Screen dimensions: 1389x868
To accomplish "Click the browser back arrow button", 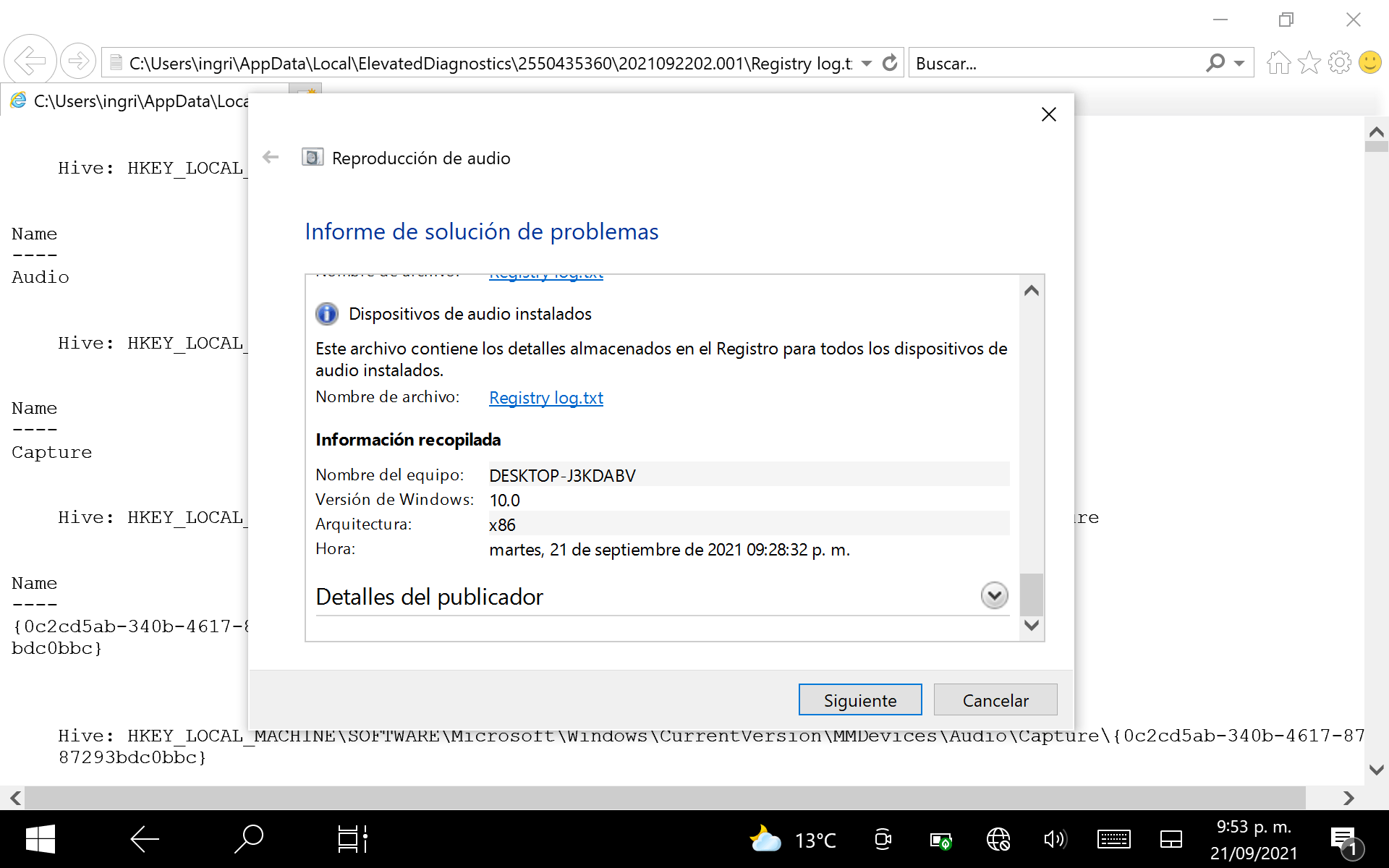I will pyautogui.click(x=30, y=61).
